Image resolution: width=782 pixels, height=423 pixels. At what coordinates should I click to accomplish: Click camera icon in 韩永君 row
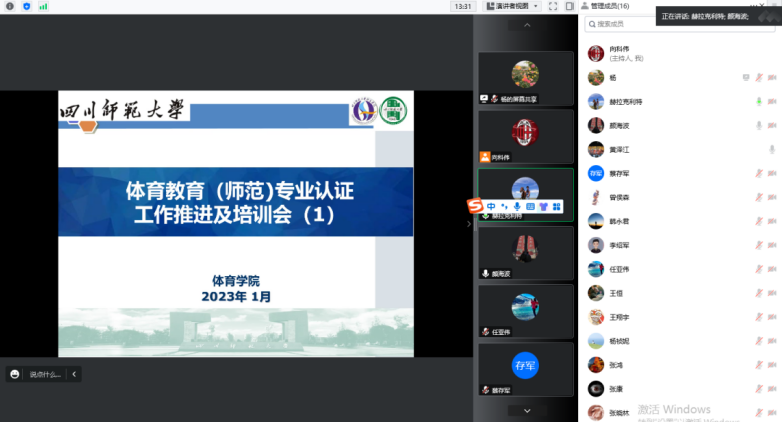click(772, 221)
